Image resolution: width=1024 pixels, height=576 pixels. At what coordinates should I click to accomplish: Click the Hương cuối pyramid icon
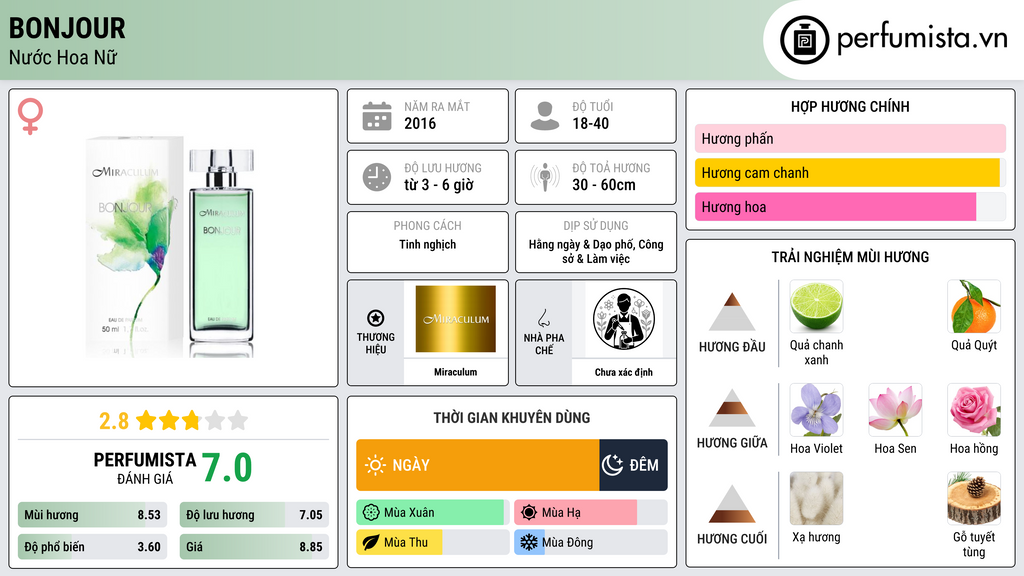tap(732, 504)
